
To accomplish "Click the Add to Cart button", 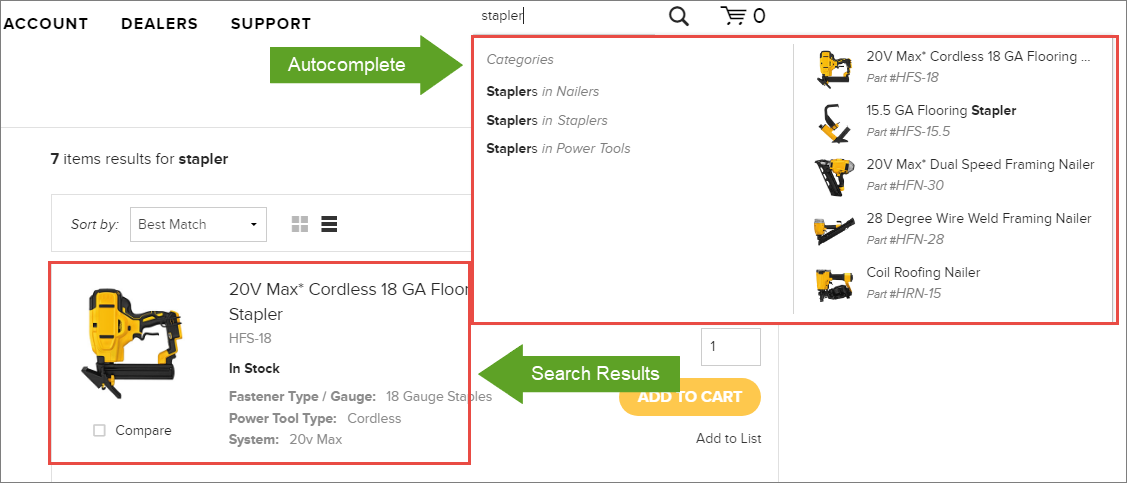I will click(689, 397).
